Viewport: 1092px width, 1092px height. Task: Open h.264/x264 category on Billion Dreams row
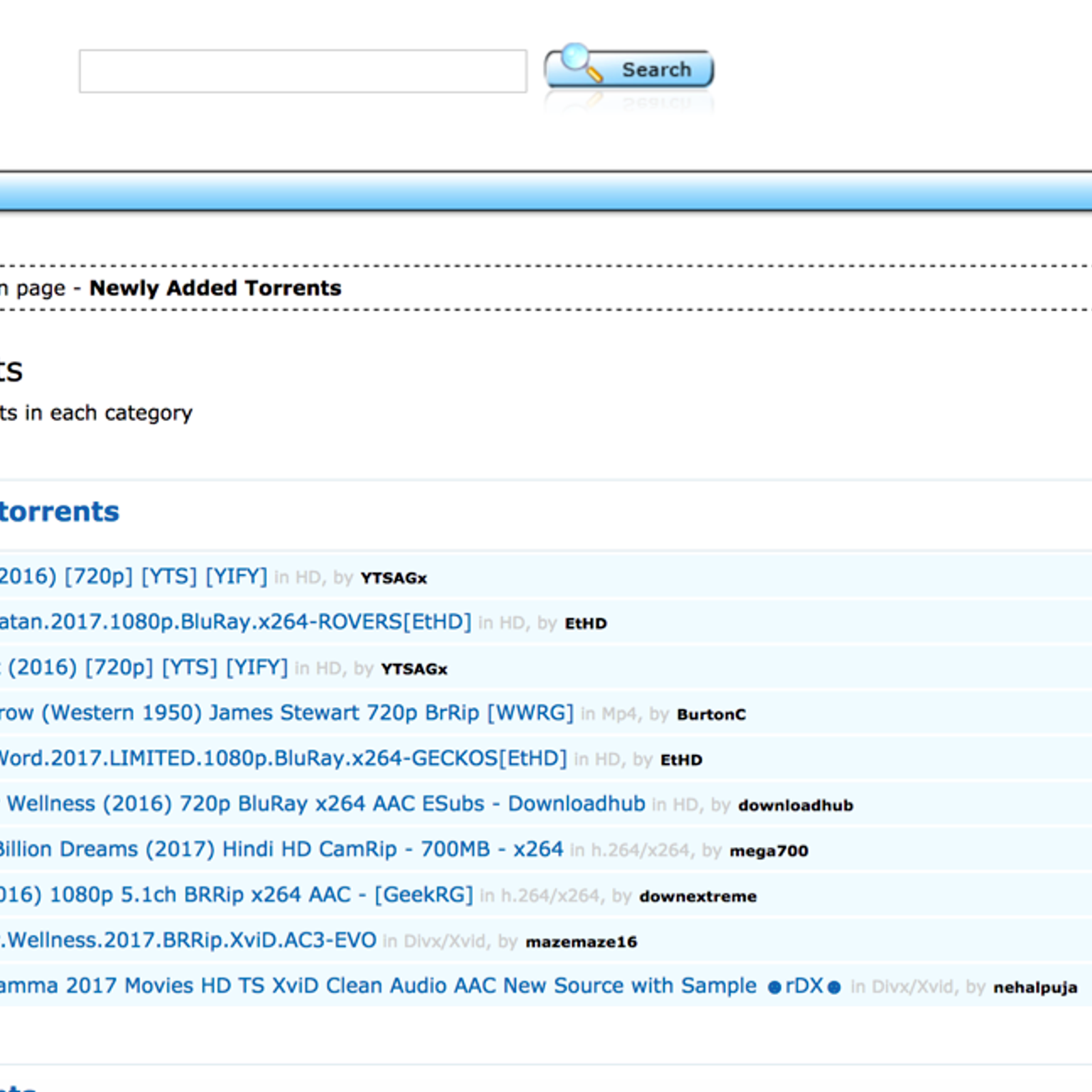(x=640, y=851)
